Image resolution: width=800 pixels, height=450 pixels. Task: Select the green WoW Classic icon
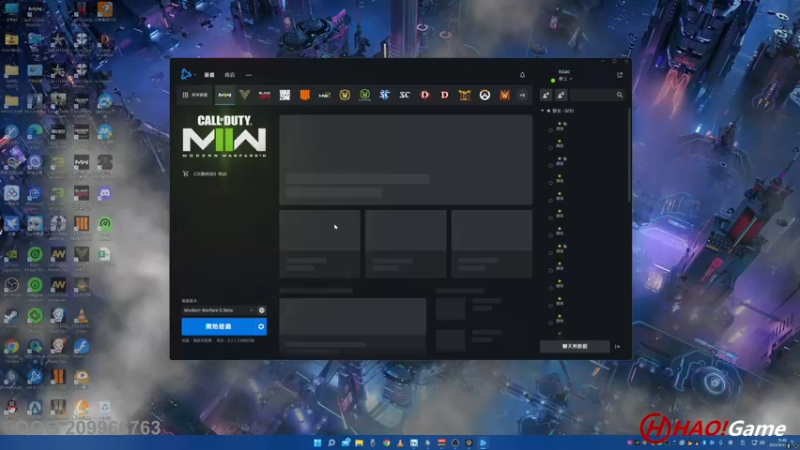click(365, 95)
